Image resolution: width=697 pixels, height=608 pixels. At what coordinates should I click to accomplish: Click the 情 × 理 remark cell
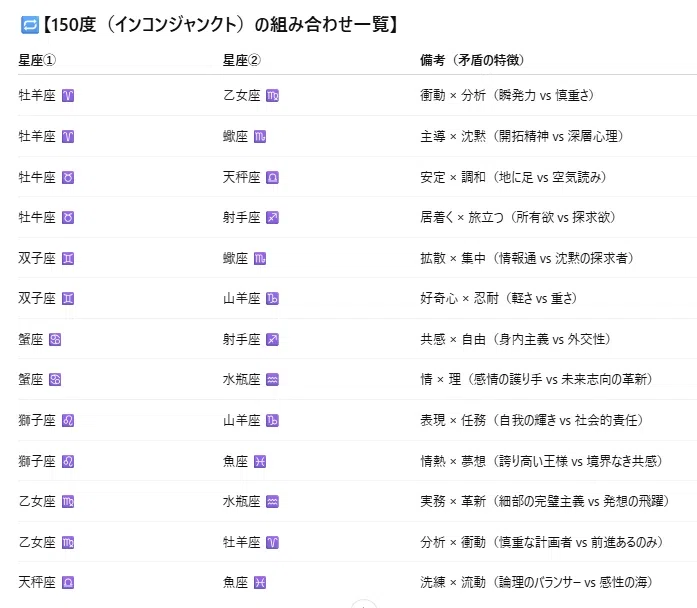pos(536,380)
